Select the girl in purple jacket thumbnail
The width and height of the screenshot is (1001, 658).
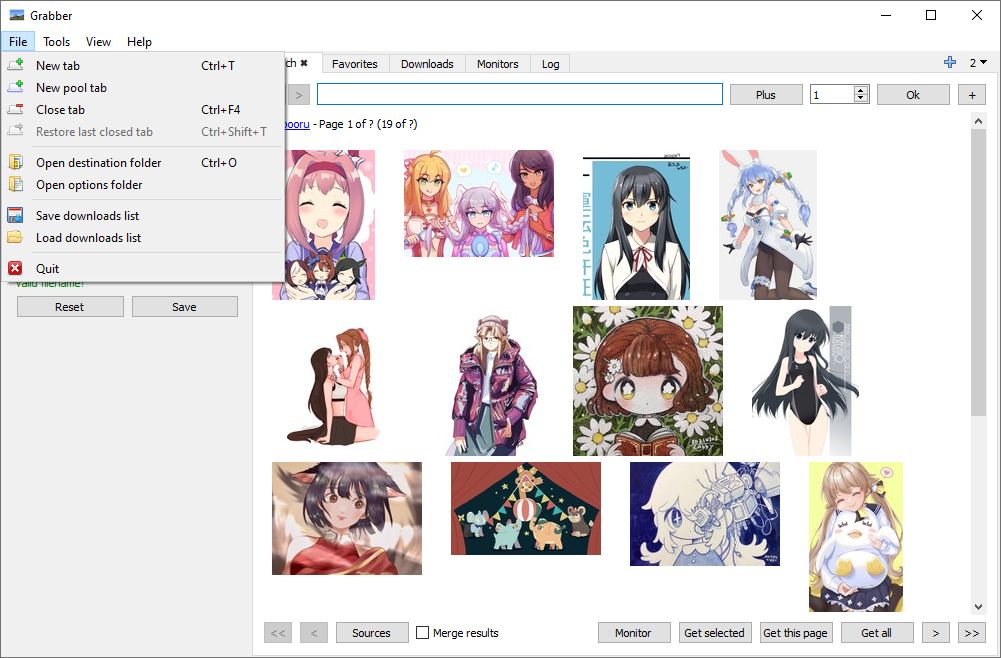(x=492, y=384)
